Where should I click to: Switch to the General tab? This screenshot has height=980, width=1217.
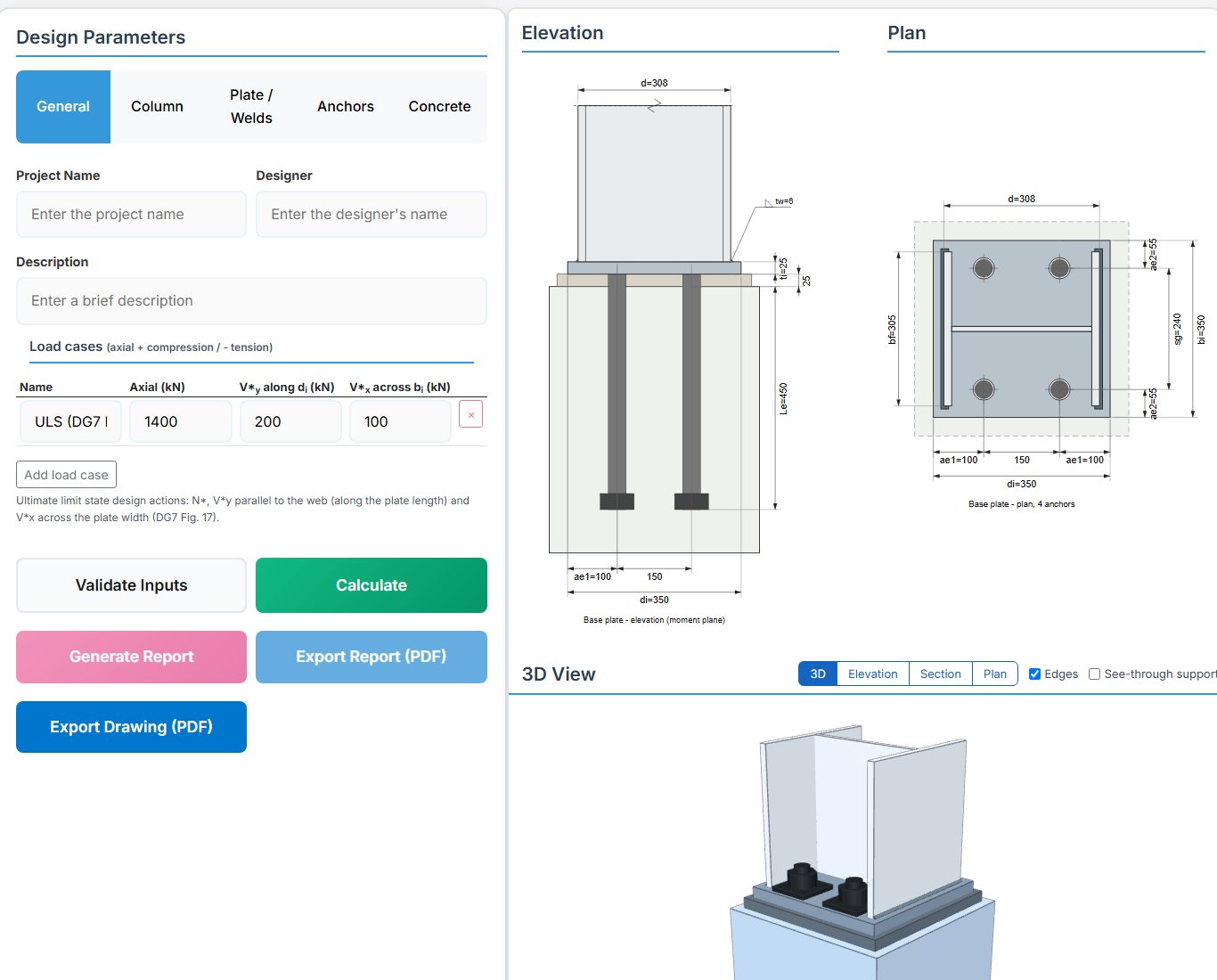[63, 107]
